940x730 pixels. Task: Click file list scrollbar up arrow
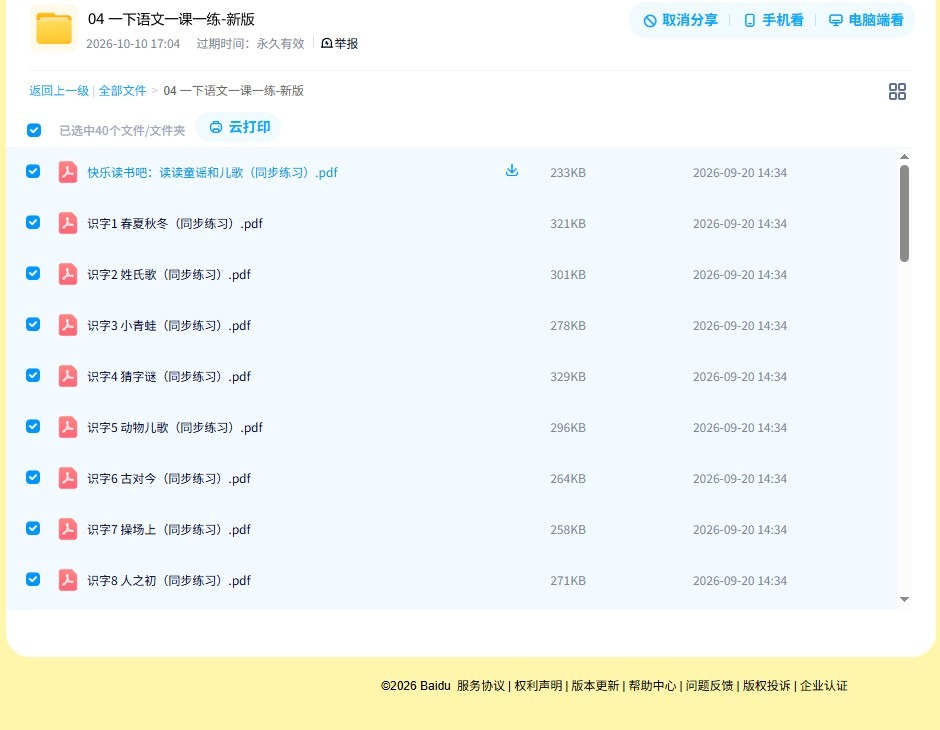(x=905, y=157)
